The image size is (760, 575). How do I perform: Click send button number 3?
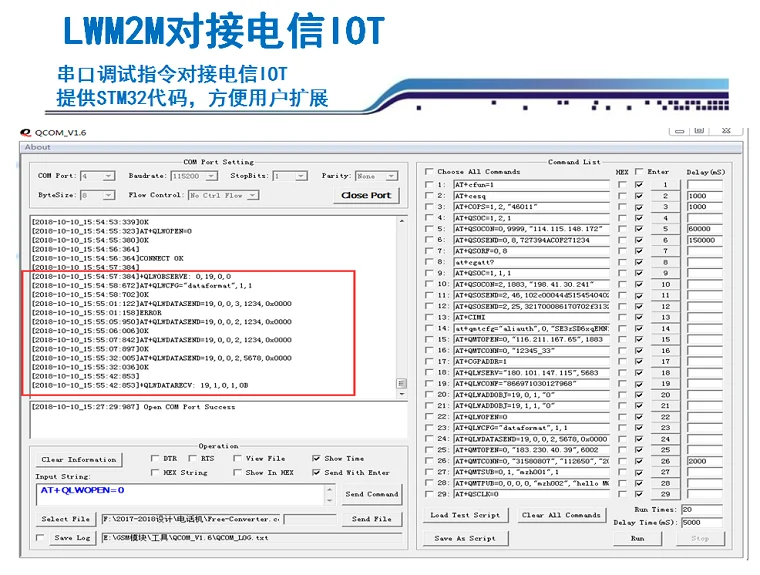pyautogui.click(x=665, y=207)
